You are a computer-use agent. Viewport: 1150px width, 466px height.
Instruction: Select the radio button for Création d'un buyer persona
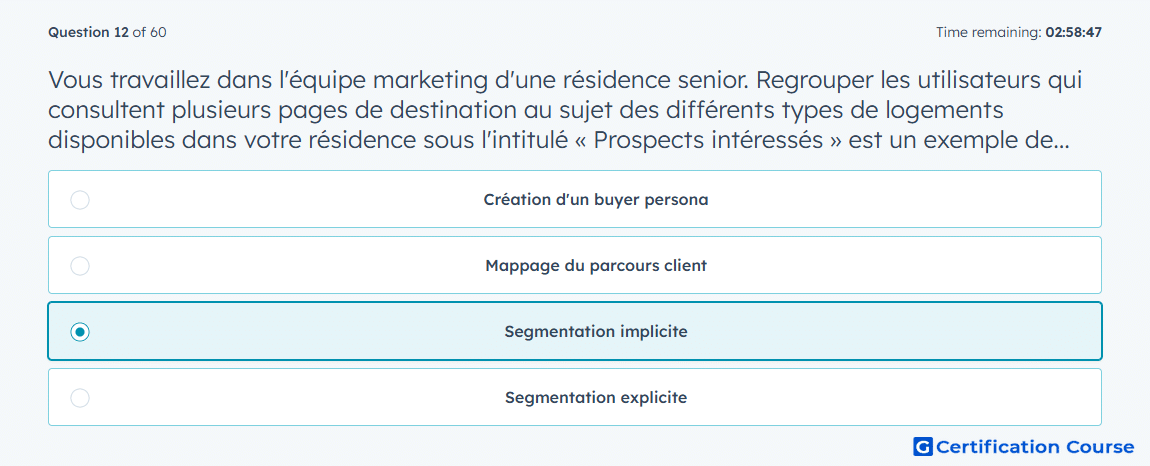80,200
